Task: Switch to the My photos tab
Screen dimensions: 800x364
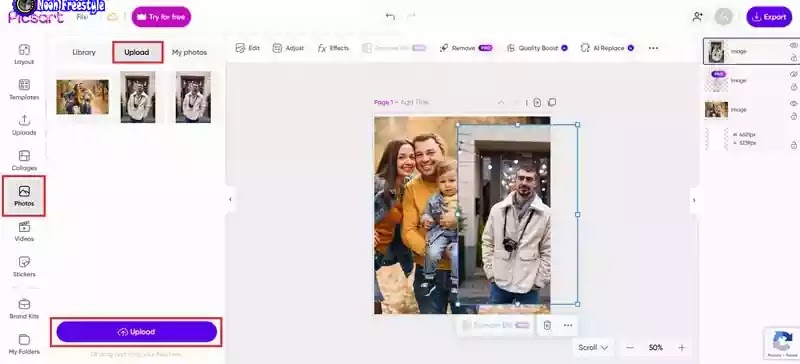Action: (x=189, y=52)
